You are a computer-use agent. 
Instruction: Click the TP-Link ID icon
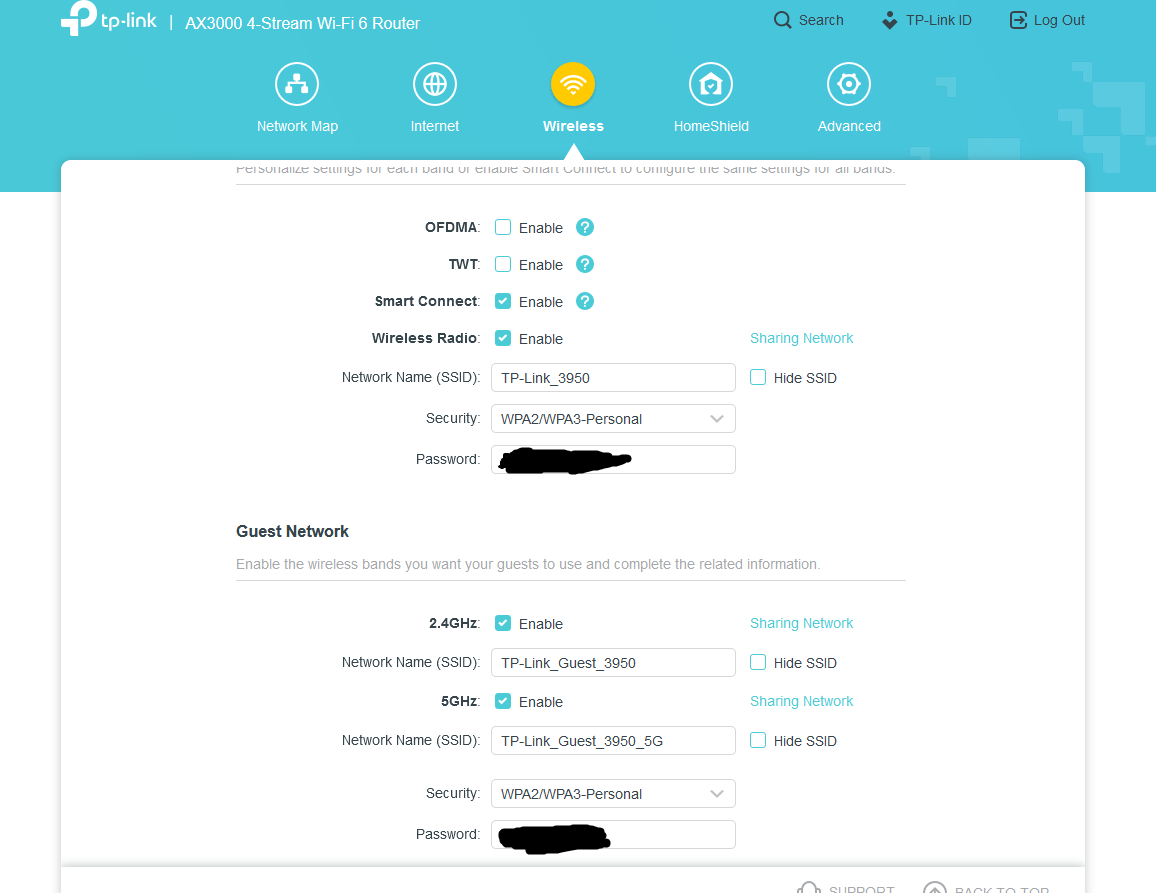[x=890, y=20]
